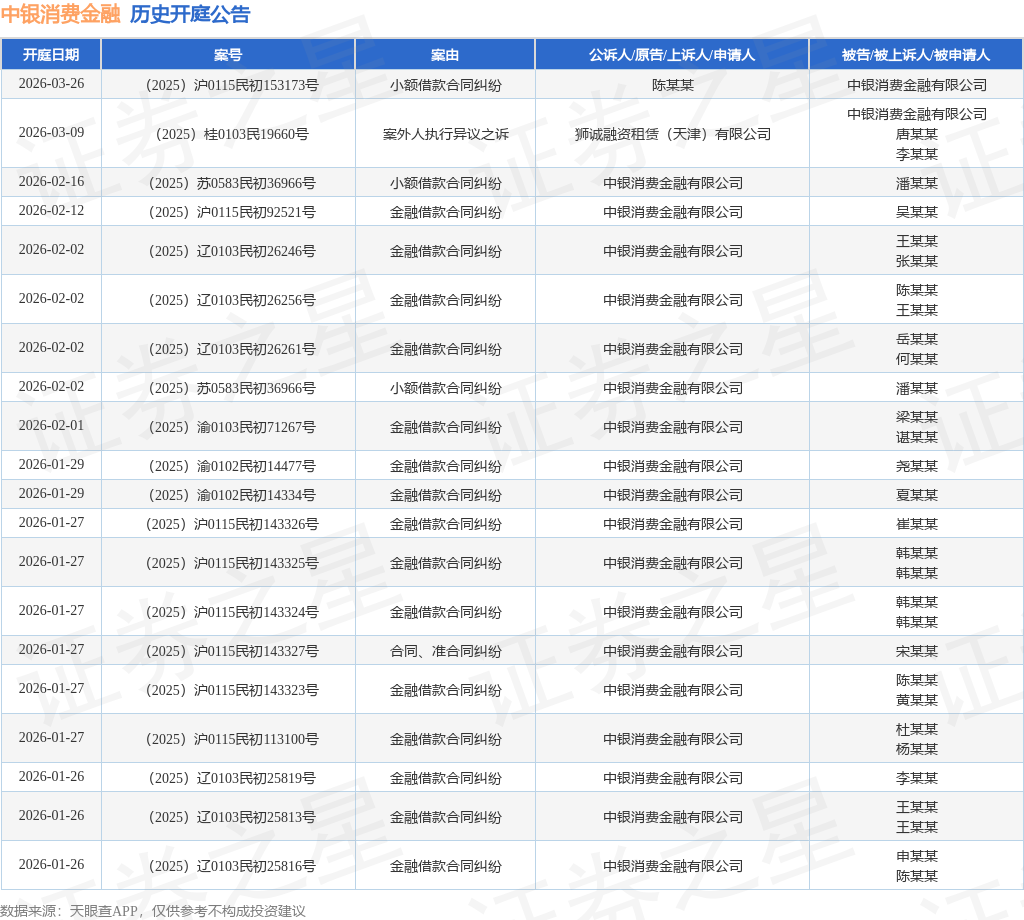Click defendant 谌某某
Viewport: 1024px width, 920px height.
[917, 437]
